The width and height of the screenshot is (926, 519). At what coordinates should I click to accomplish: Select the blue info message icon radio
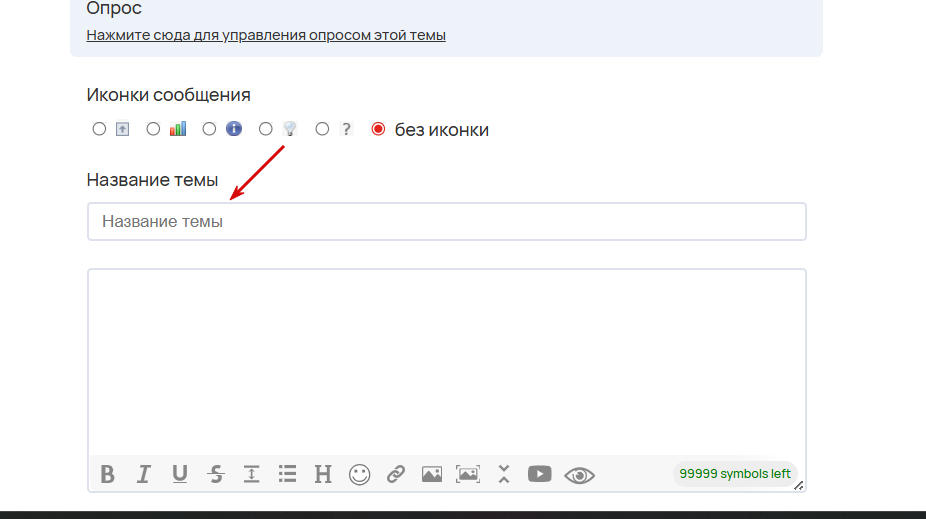[x=209, y=129]
